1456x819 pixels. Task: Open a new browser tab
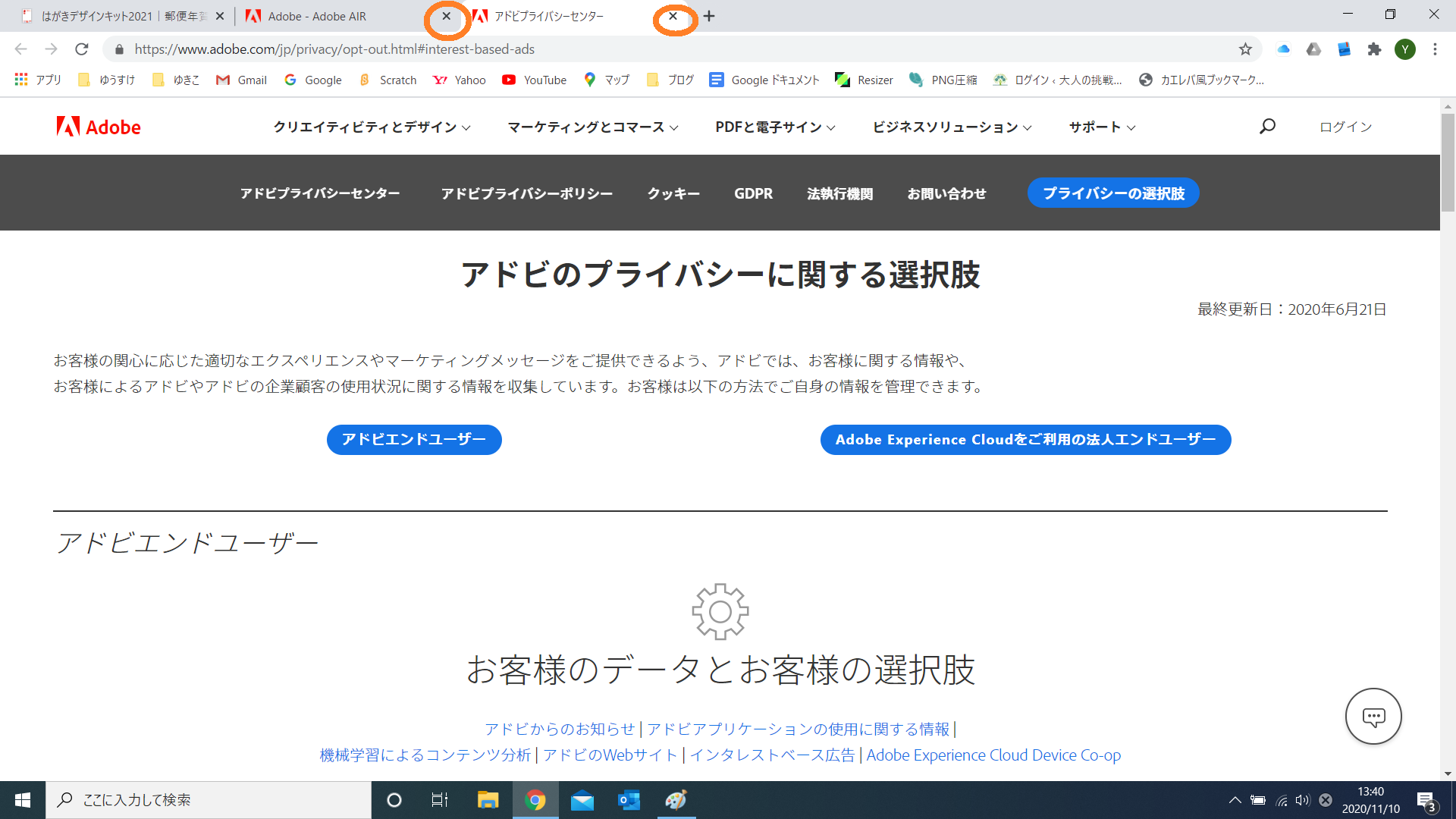pyautogui.click(x=709, y=16)
